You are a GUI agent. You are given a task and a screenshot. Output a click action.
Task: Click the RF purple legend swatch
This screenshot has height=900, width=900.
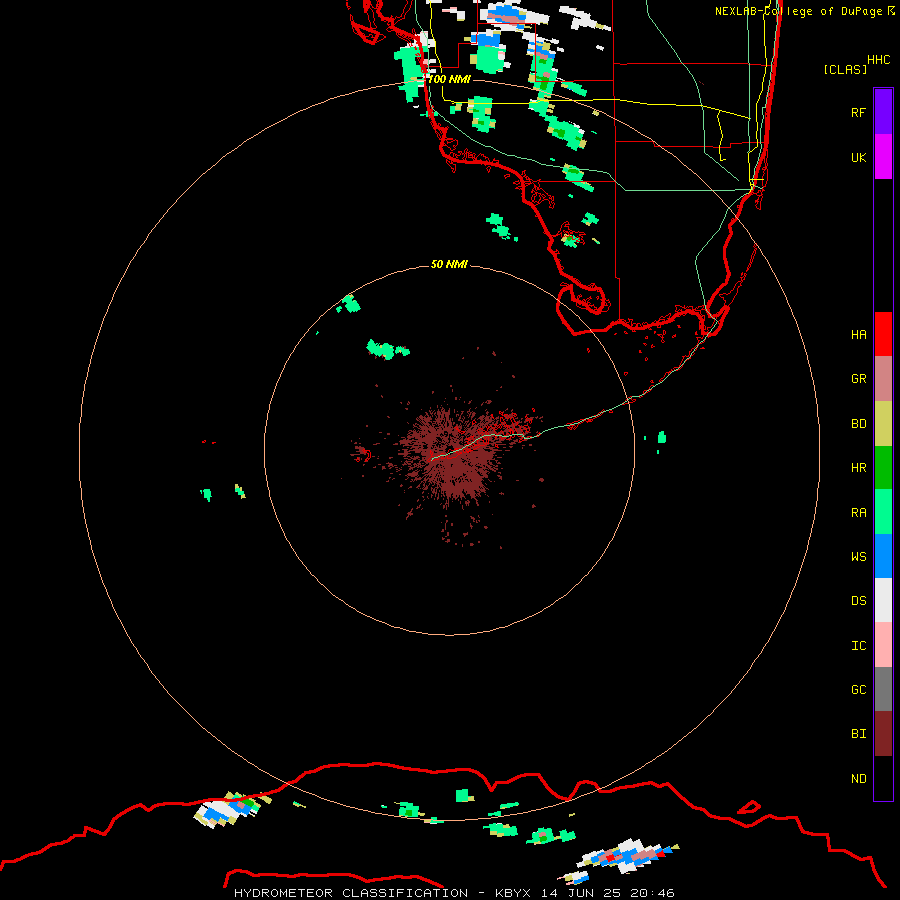(883, 112)
